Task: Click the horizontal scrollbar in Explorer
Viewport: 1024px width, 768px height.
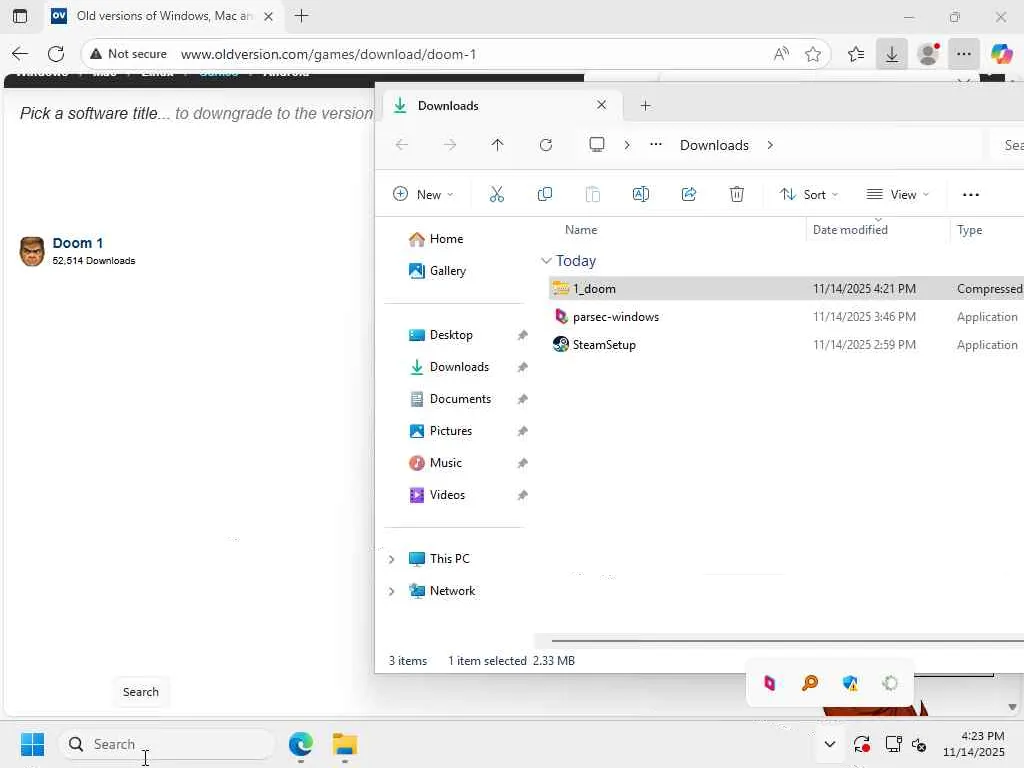Action: point(787,641)
